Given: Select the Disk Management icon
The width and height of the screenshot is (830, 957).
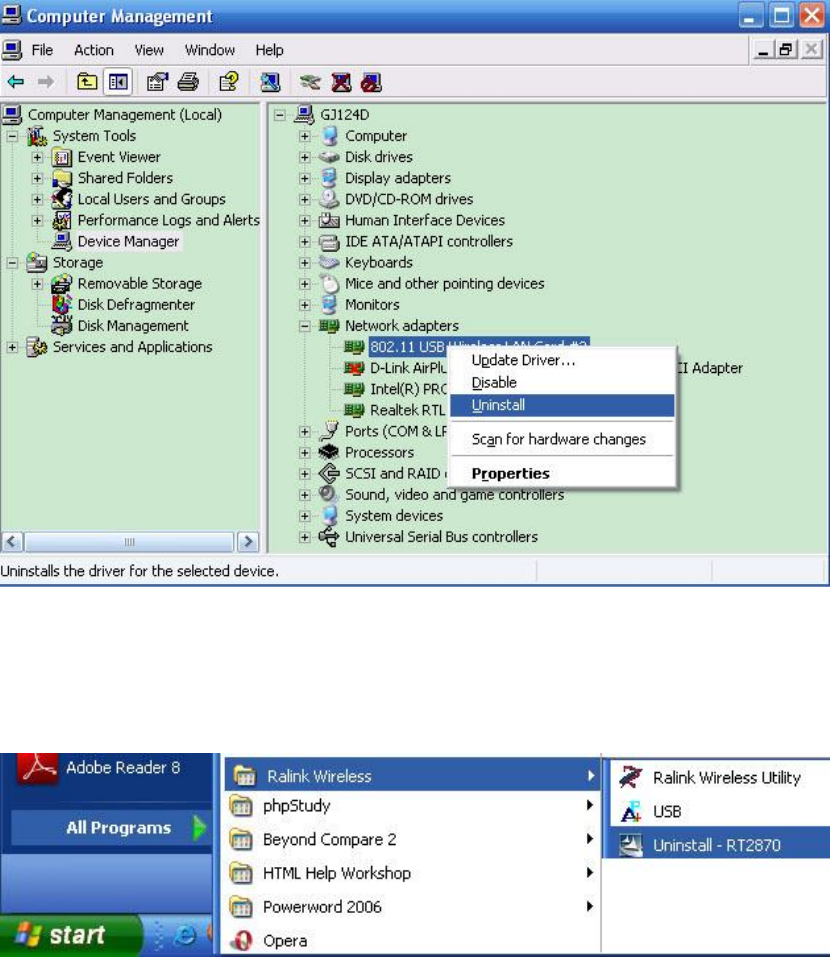Looking at the screenshot, I should pyautogui.click(x=62, y=325).
